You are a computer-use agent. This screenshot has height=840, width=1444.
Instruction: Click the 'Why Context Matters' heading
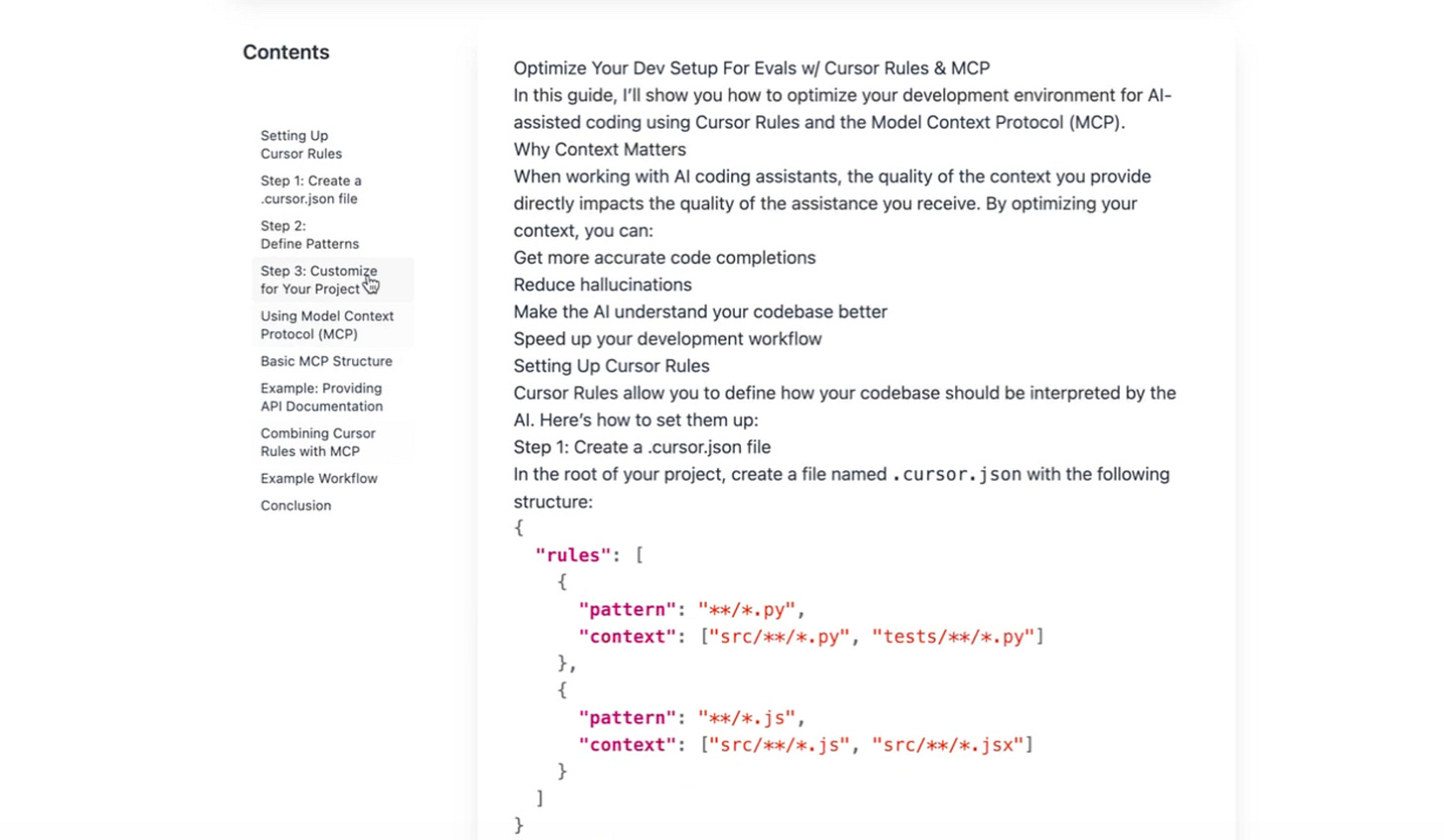599,150
